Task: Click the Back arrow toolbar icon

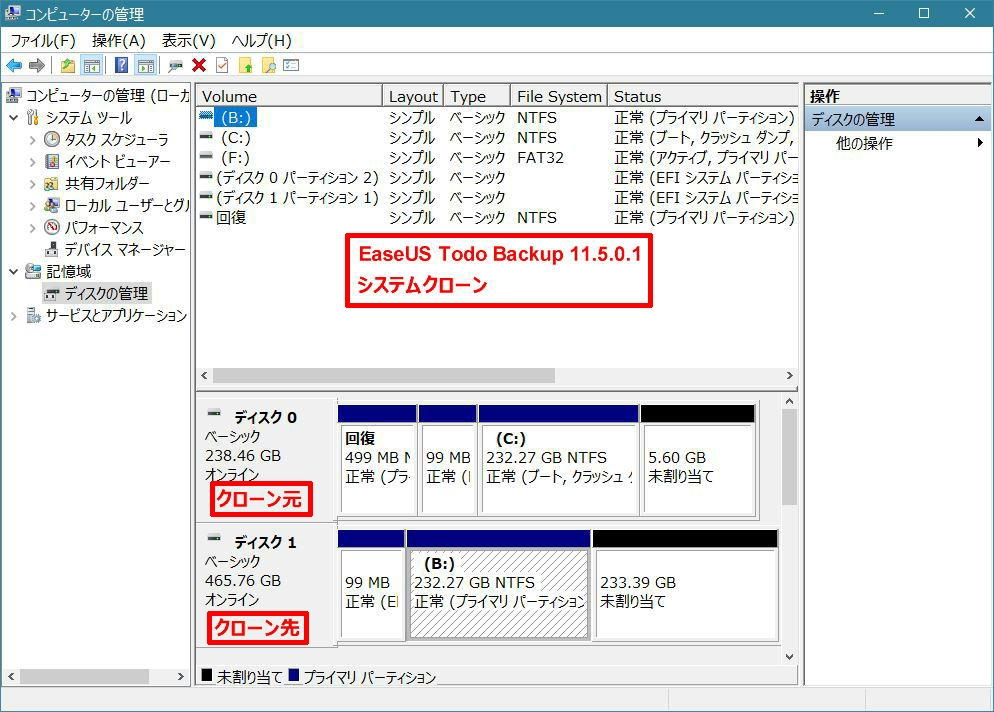Action: click(x=14, y=65)
